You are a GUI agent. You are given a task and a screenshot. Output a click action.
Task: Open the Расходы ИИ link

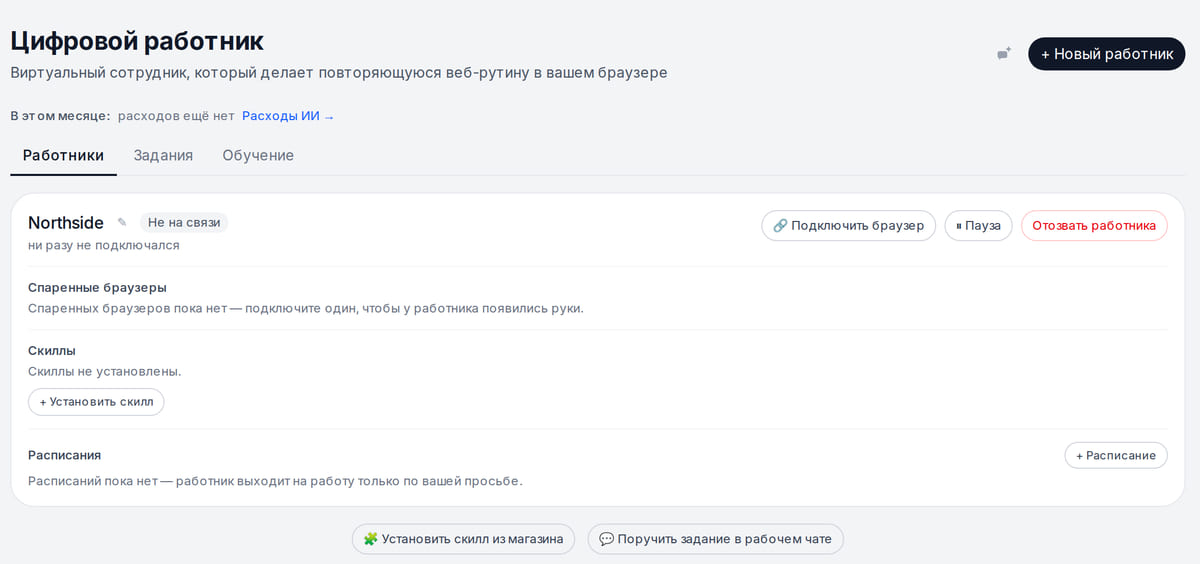coord(288,116)
